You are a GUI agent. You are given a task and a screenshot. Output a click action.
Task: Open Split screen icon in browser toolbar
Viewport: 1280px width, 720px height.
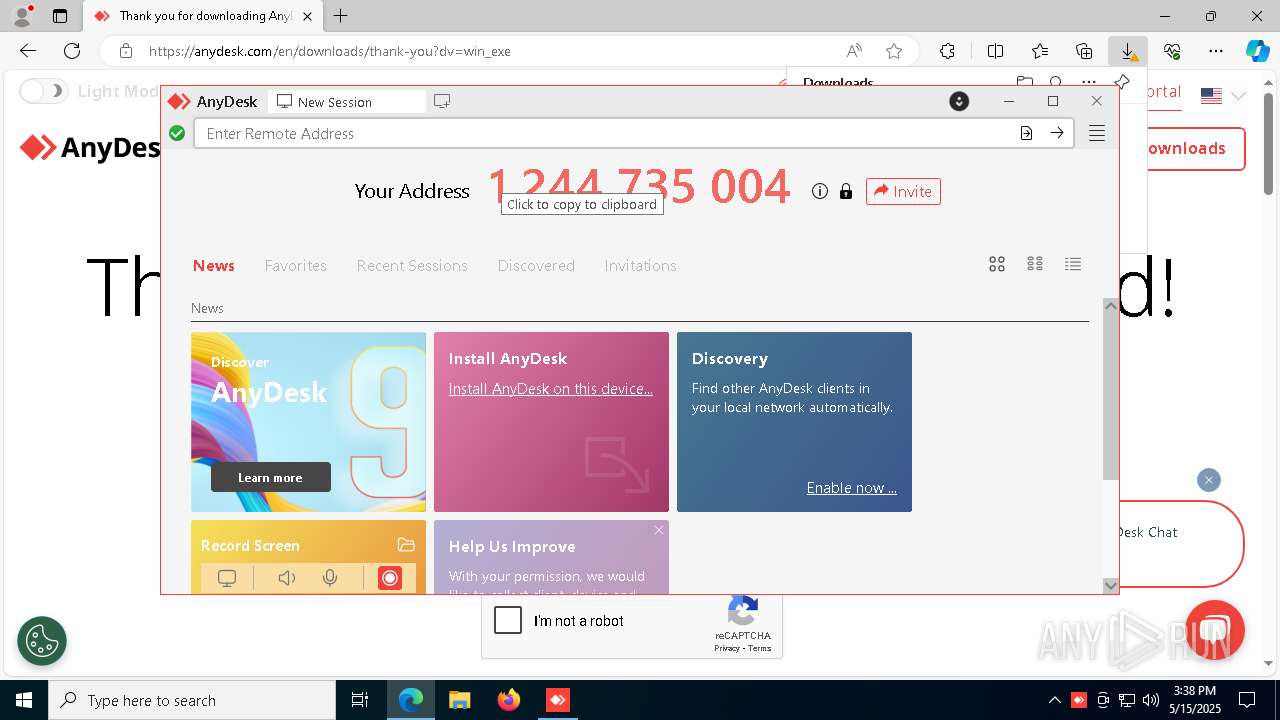click(x=995, y=51)
